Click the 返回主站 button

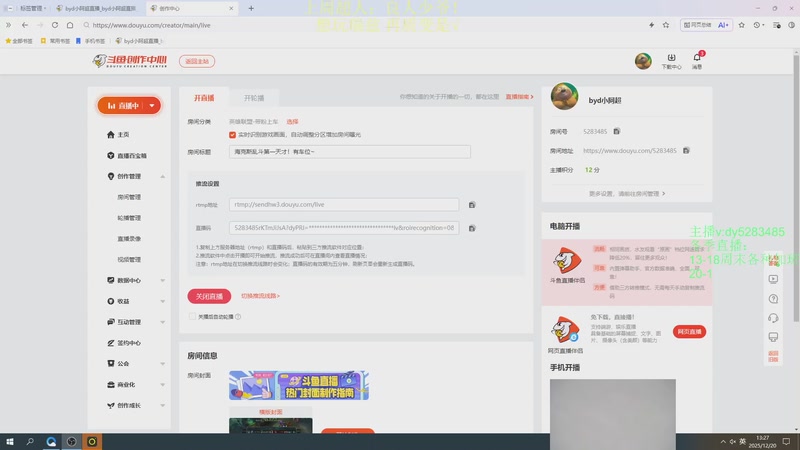click(197, 61)
